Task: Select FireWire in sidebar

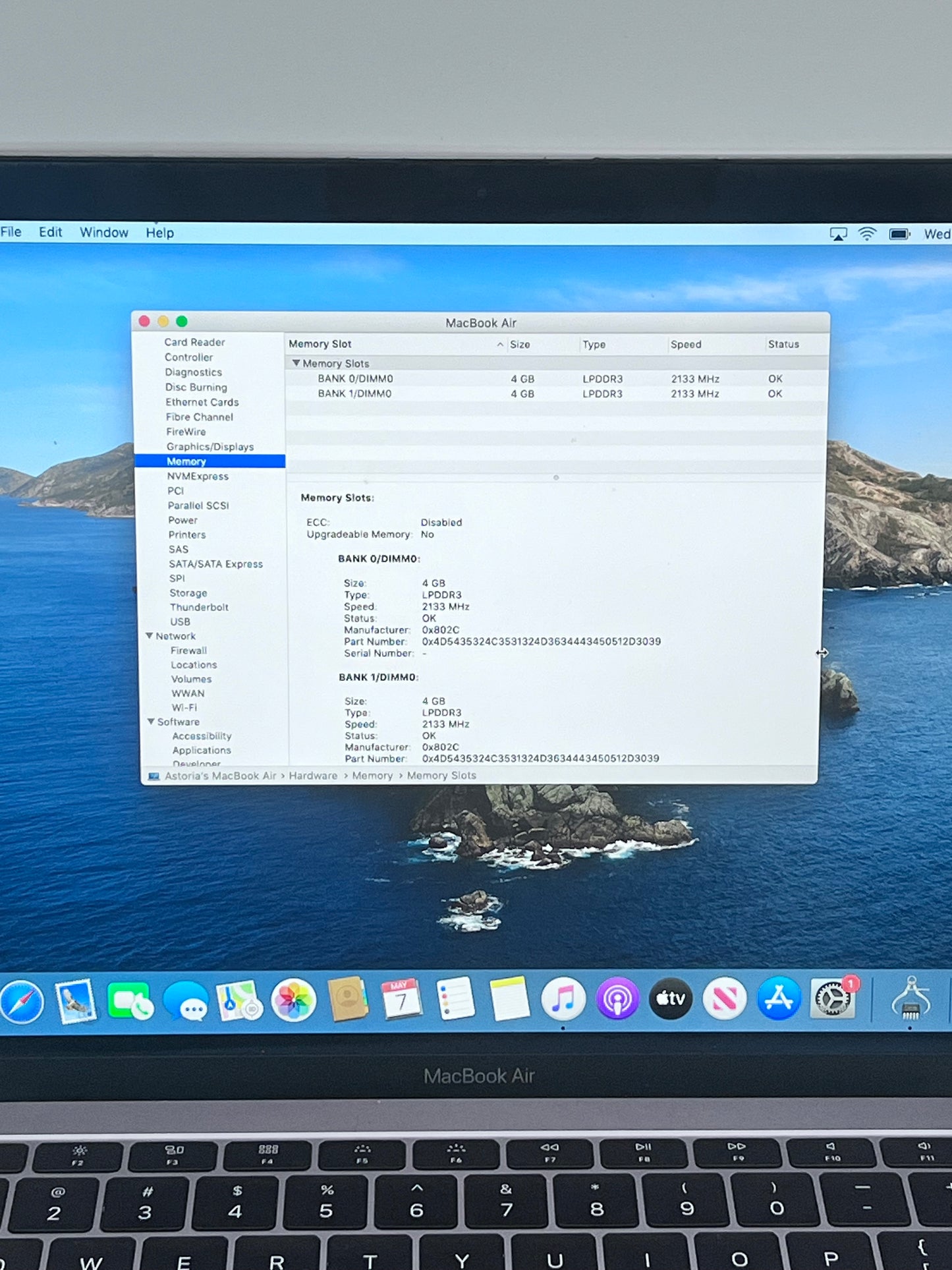Action: pos(186,432)
